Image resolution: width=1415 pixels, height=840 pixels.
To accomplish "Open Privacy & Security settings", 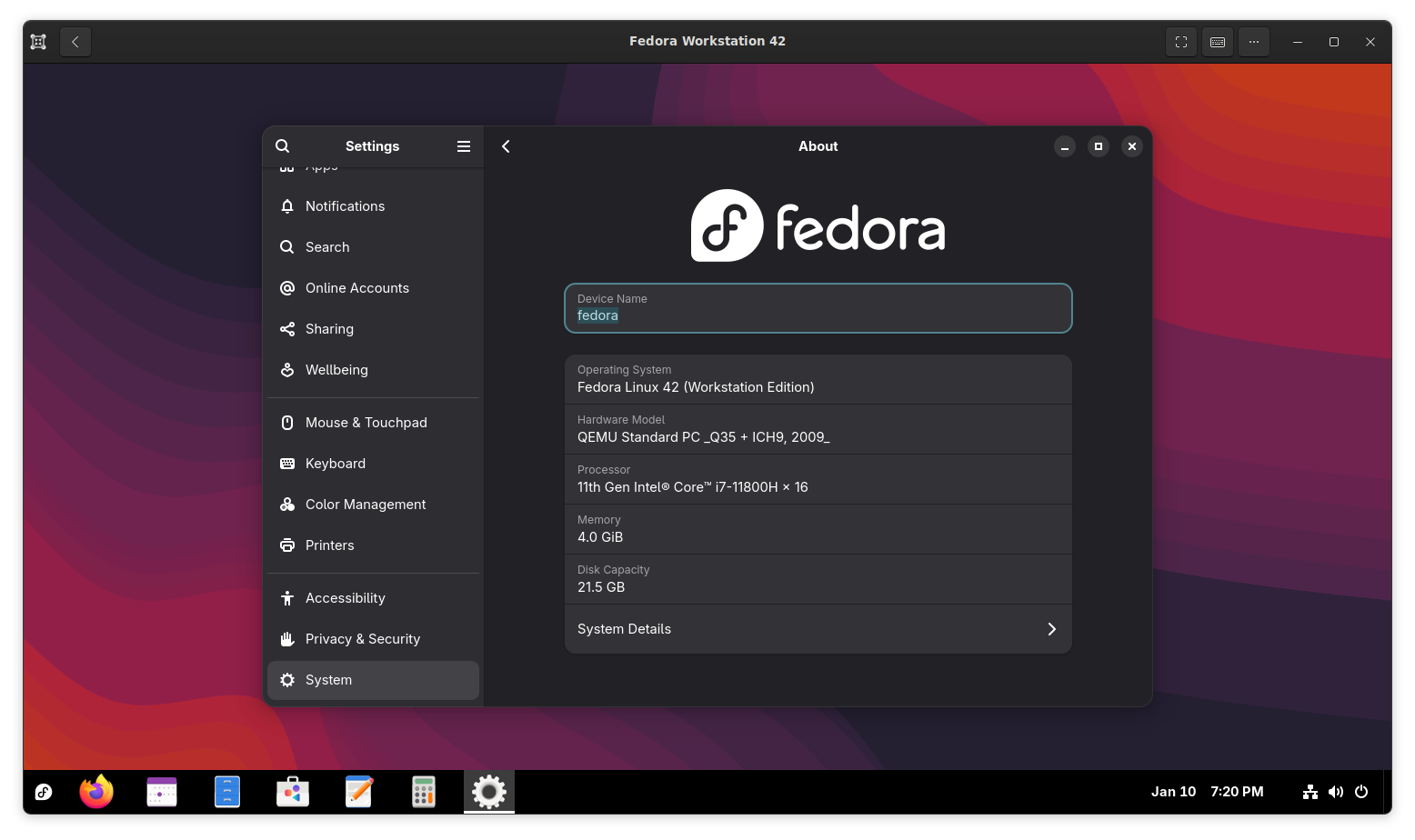I will (362, 639).
